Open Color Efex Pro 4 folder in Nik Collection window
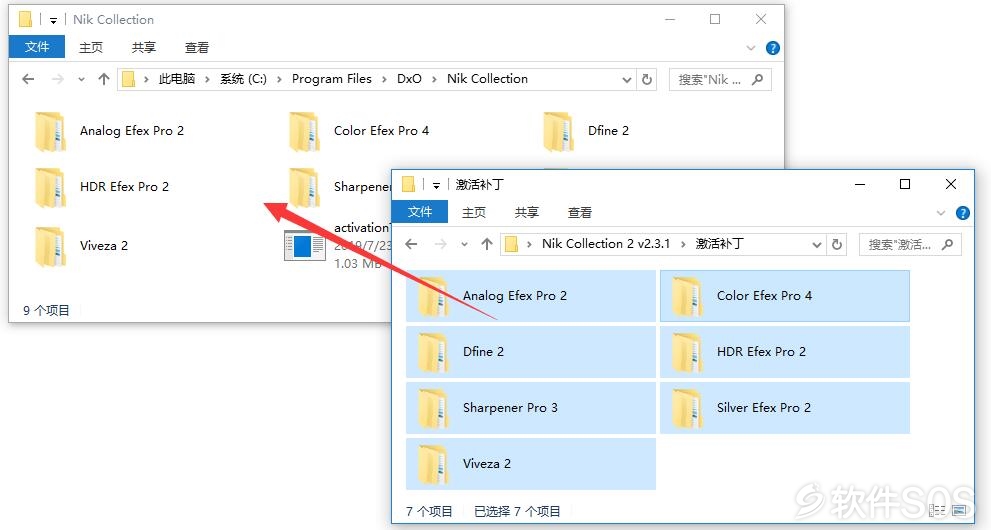Viewport: 991px width, 530px height. pos(360,131)
